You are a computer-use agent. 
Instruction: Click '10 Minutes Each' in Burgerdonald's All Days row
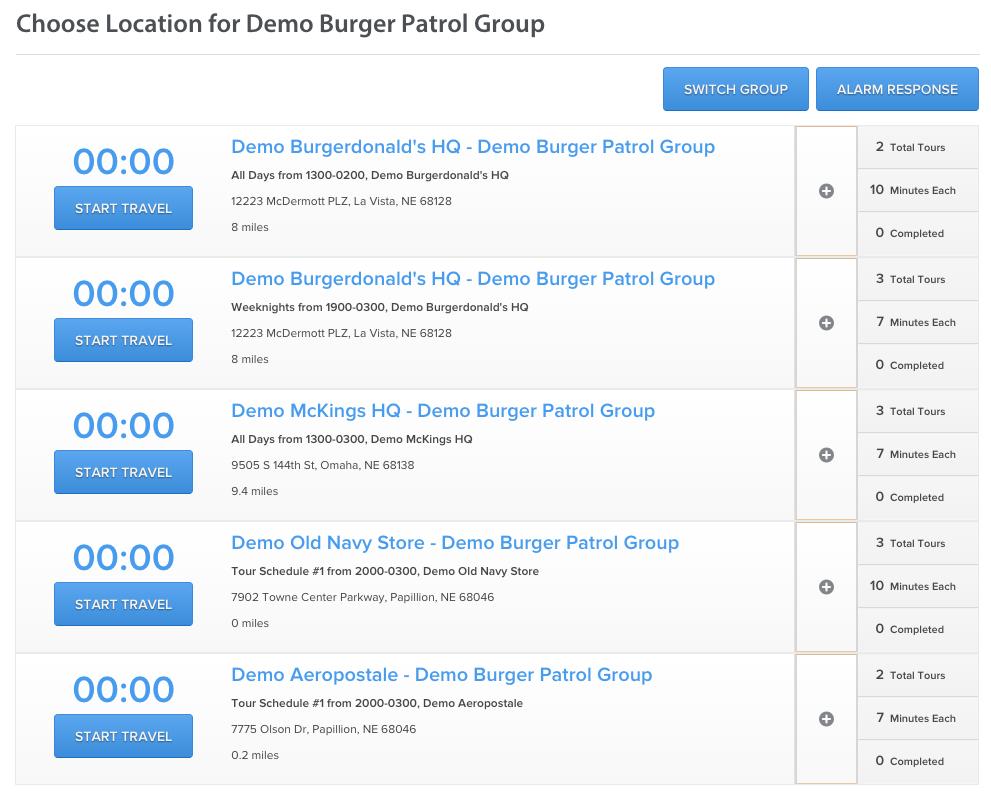(x=913, y=190)
